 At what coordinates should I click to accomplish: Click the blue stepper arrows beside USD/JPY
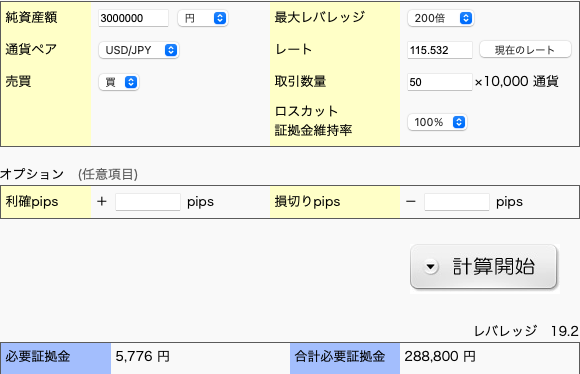(171, 50)
